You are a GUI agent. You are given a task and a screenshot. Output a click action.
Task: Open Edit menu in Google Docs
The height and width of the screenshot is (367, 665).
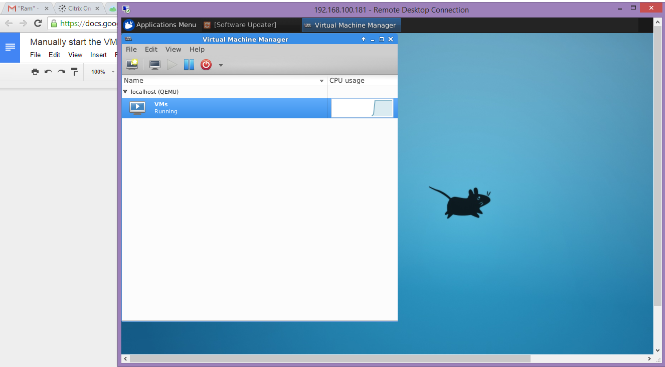tap(54, 55)
